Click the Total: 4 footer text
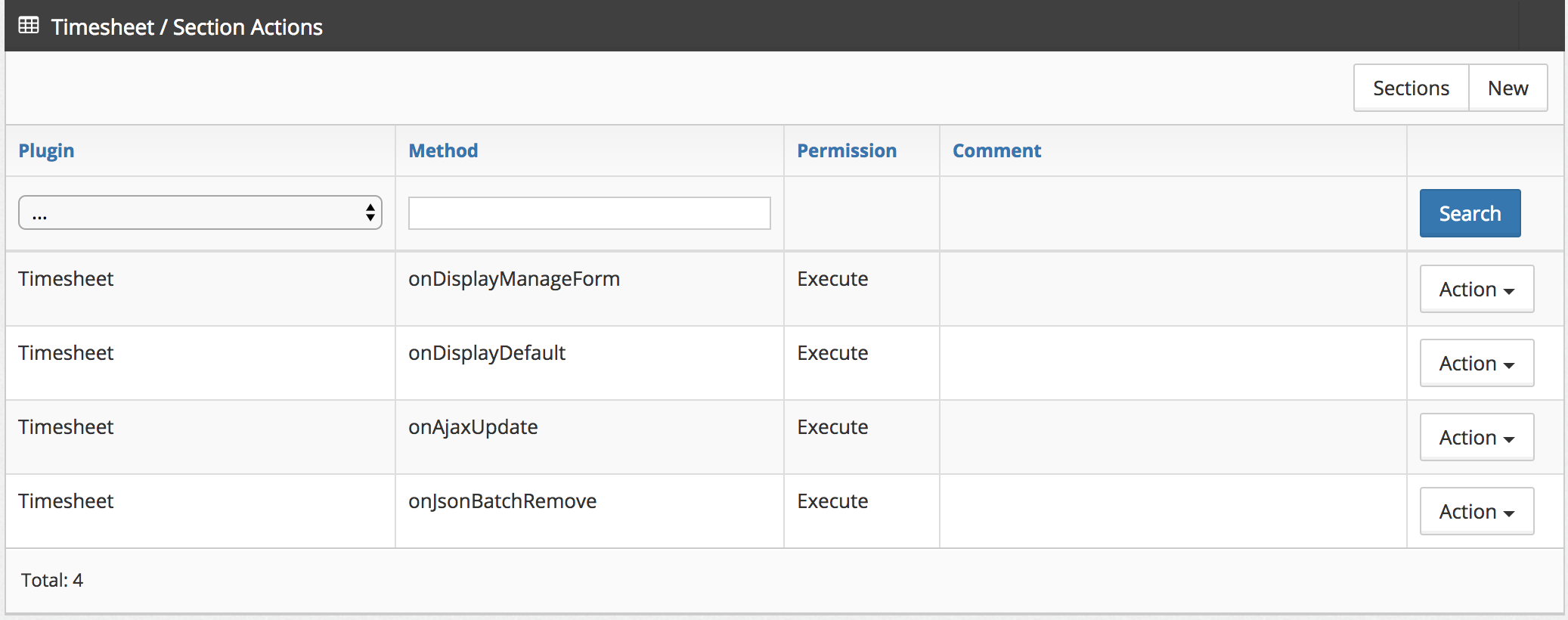This screenshot has height=620, width=1568. [x=52, y=580]
